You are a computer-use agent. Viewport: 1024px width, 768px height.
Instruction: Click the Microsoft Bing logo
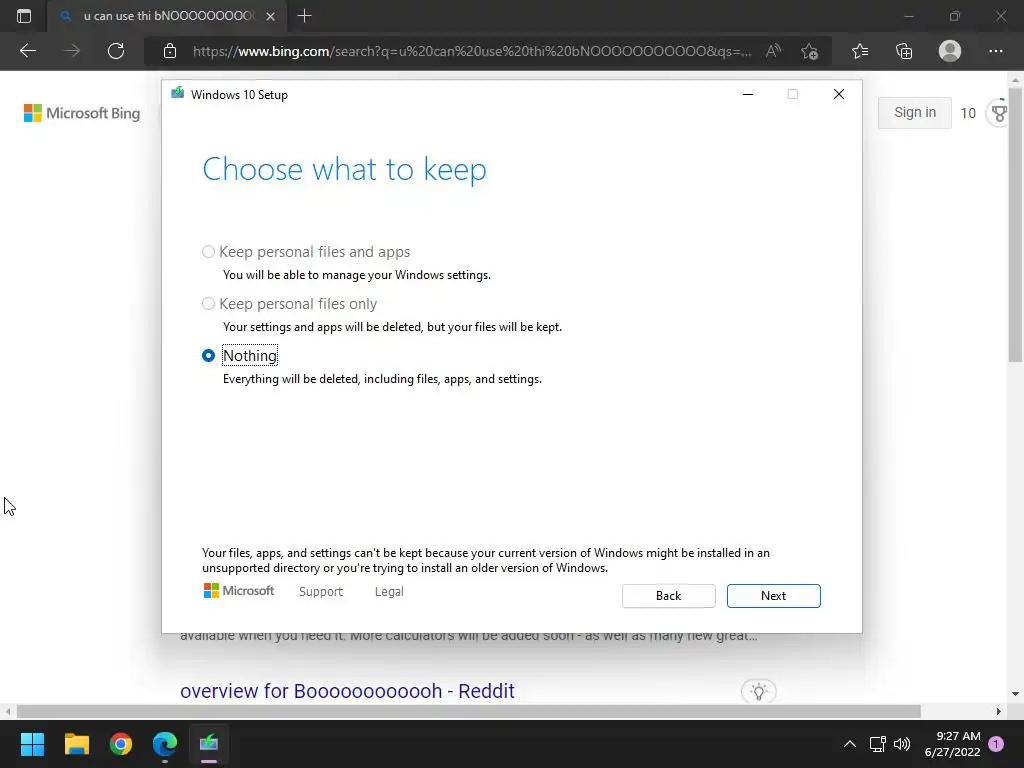[x=82, y=113]
